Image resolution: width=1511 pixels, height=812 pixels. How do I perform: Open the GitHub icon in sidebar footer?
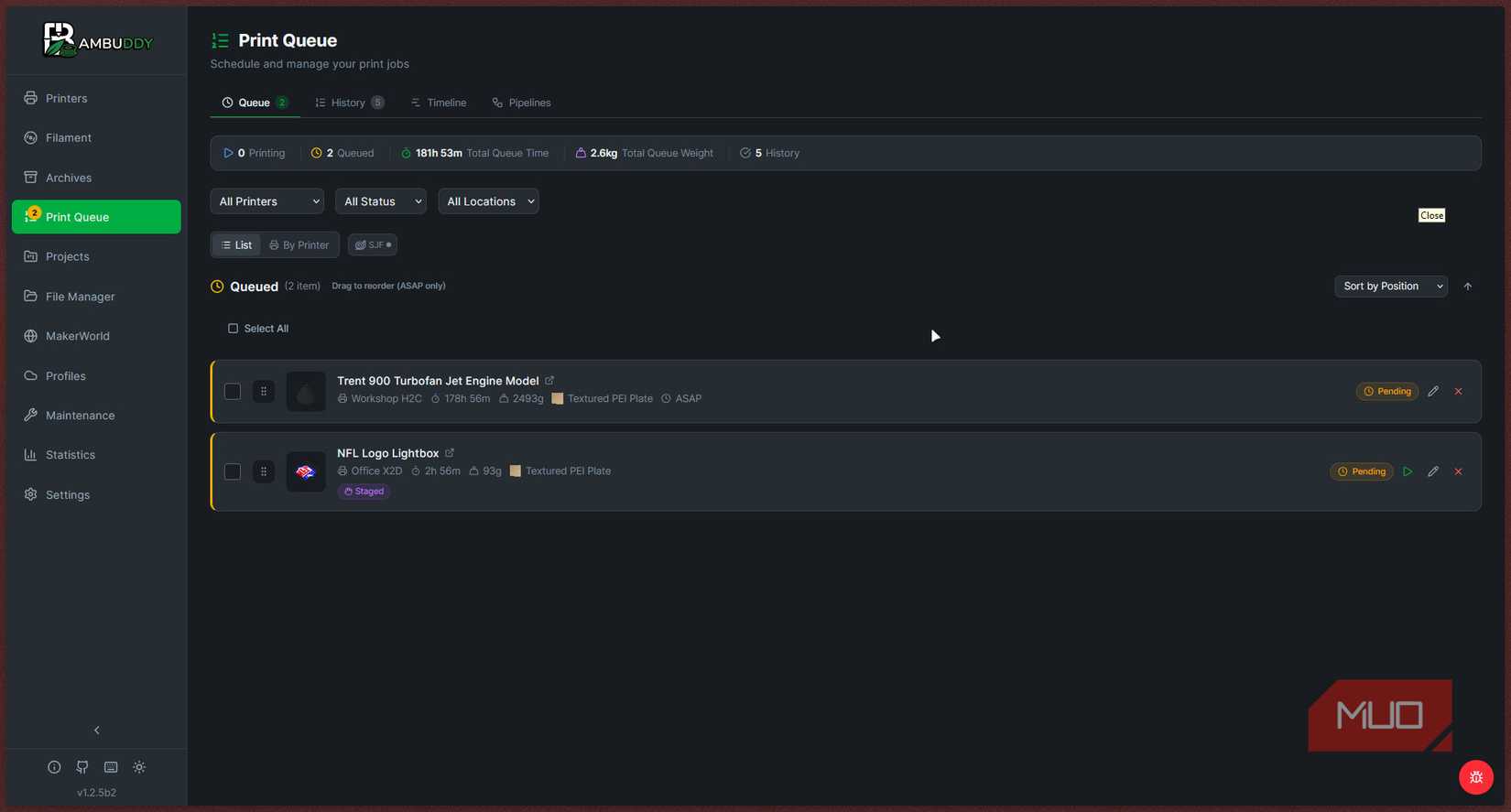(x=82, y=767)
